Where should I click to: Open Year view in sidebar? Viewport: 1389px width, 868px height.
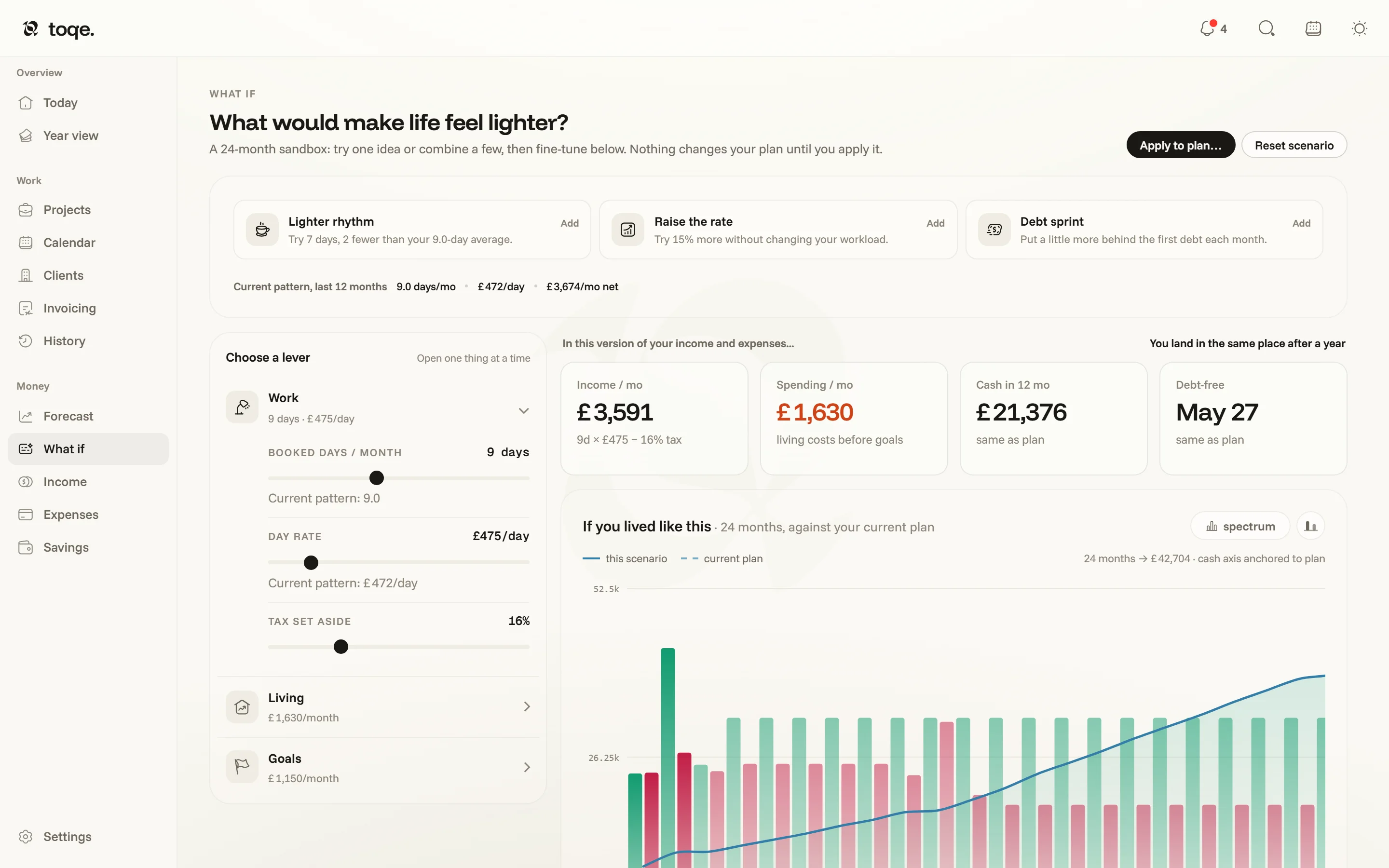pyautogui.click(x=88, y=136)
